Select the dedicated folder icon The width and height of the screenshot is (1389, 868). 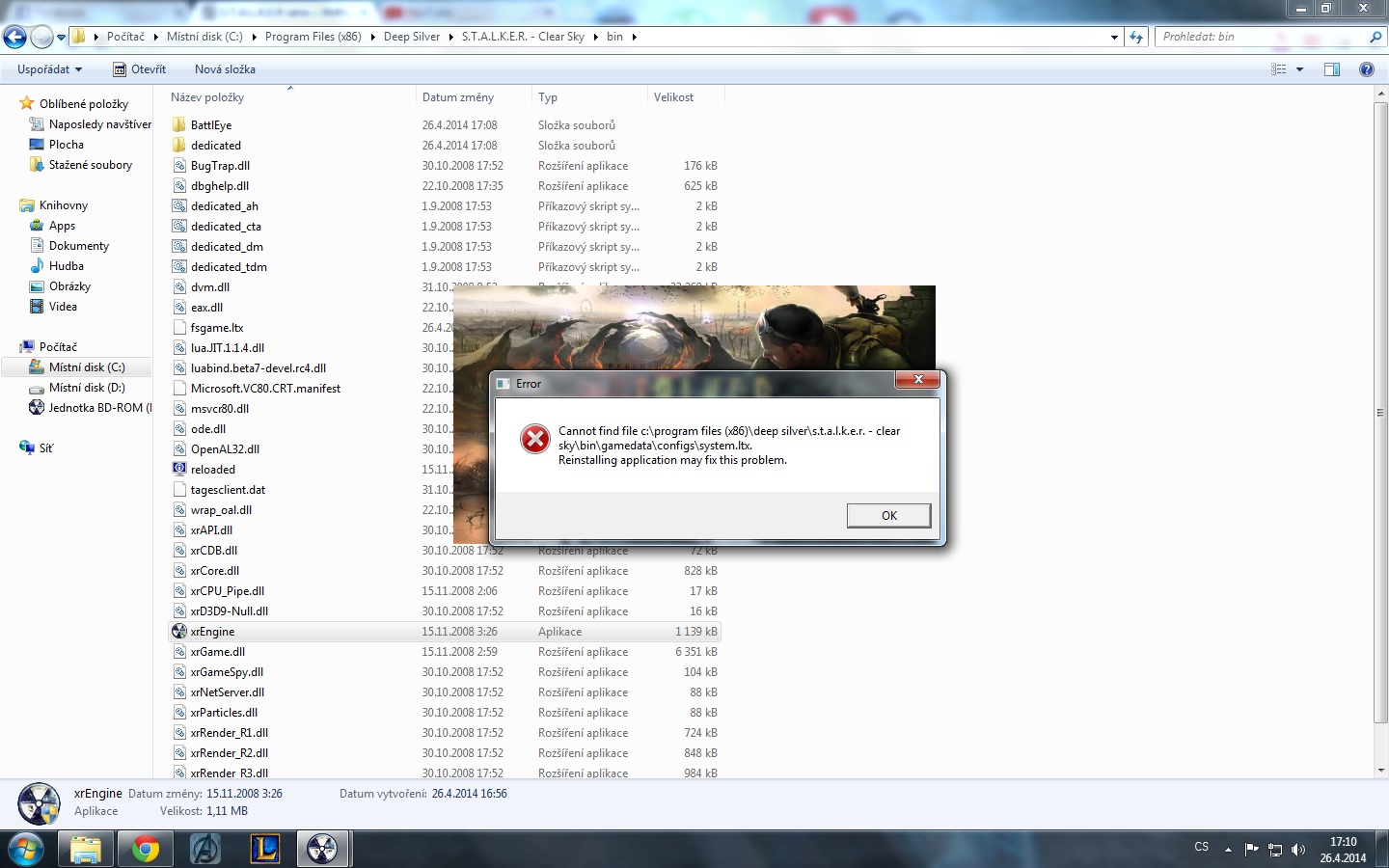[178, 146]
